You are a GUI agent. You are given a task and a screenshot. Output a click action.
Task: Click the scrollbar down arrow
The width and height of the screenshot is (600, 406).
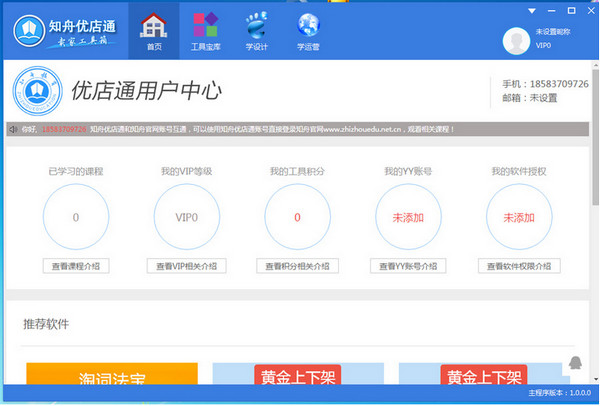coord(595,379)
